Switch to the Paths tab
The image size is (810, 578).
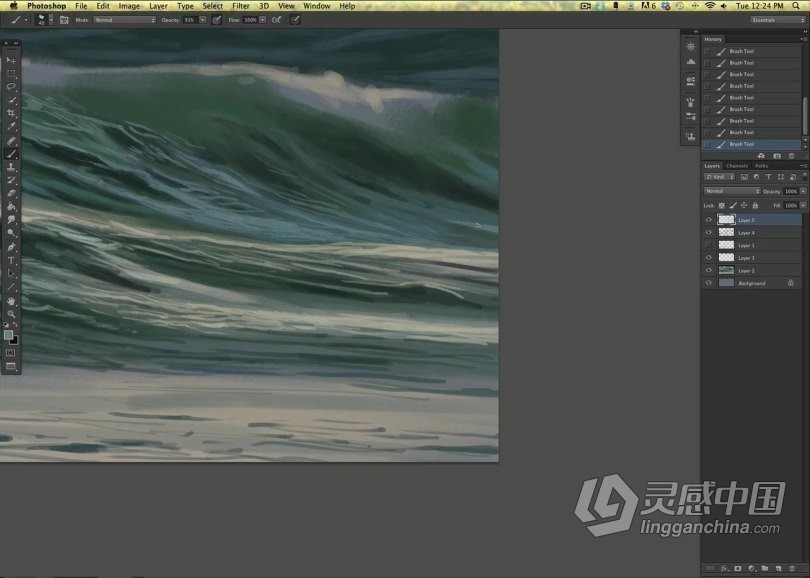(761, 166)
